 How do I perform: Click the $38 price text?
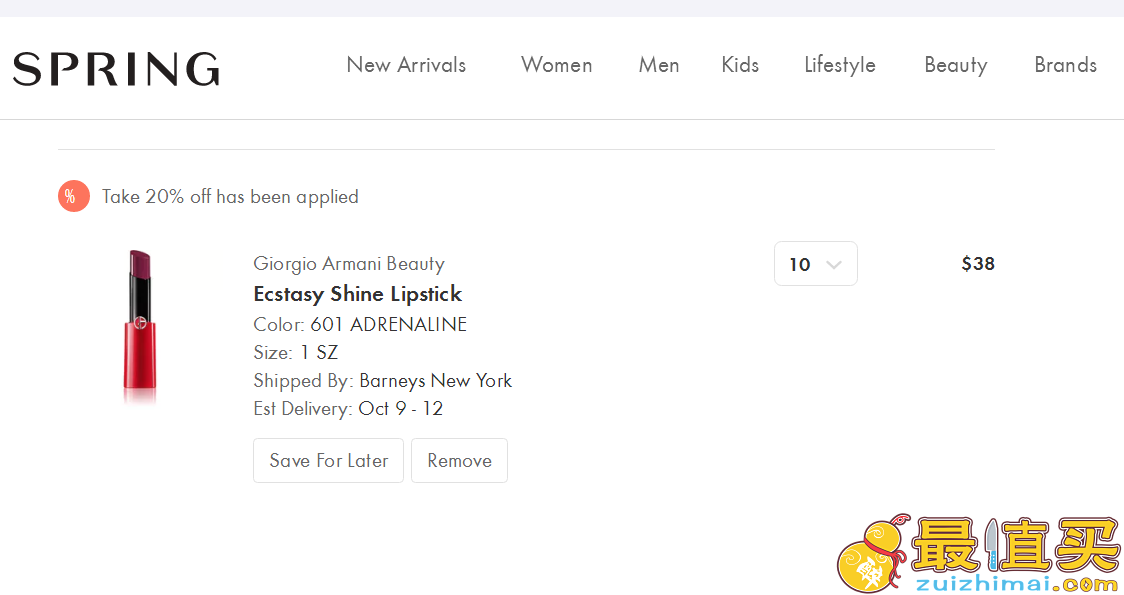(978, 264)
